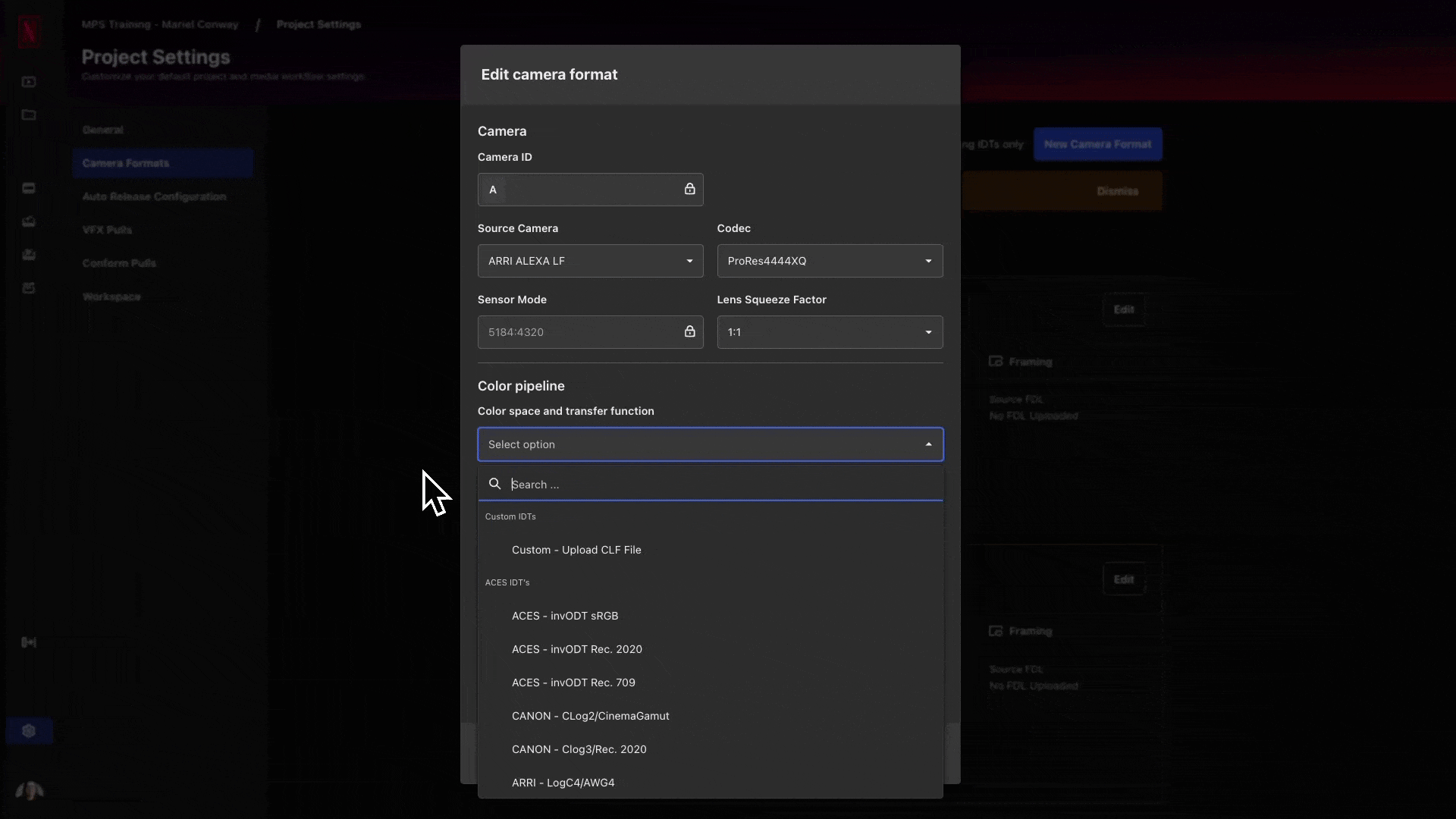Open the settings gear icon in sidebar
Screen dimensions: 1456x819
pos(29,730)
